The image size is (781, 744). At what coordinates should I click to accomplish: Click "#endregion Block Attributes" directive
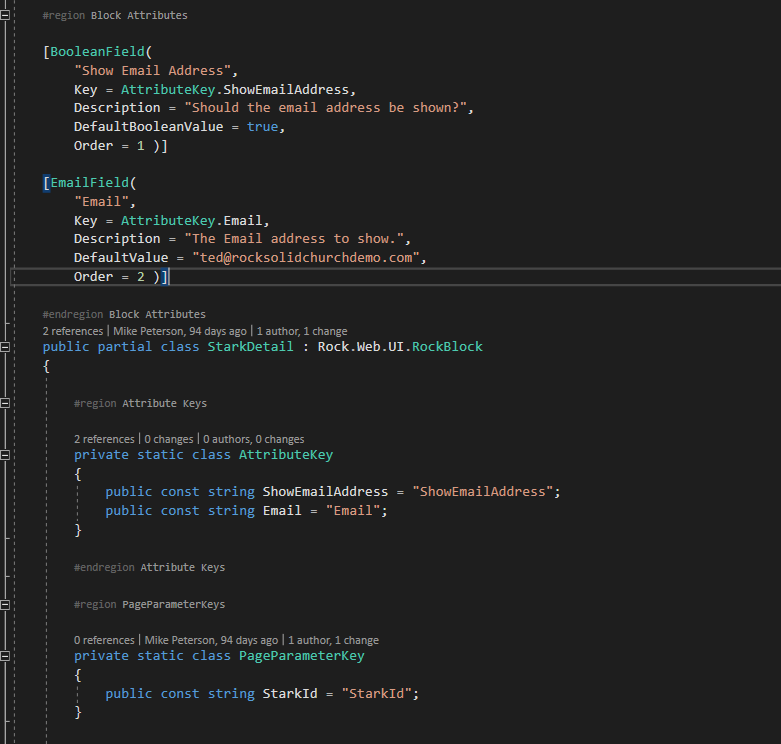tap(124, 314)
